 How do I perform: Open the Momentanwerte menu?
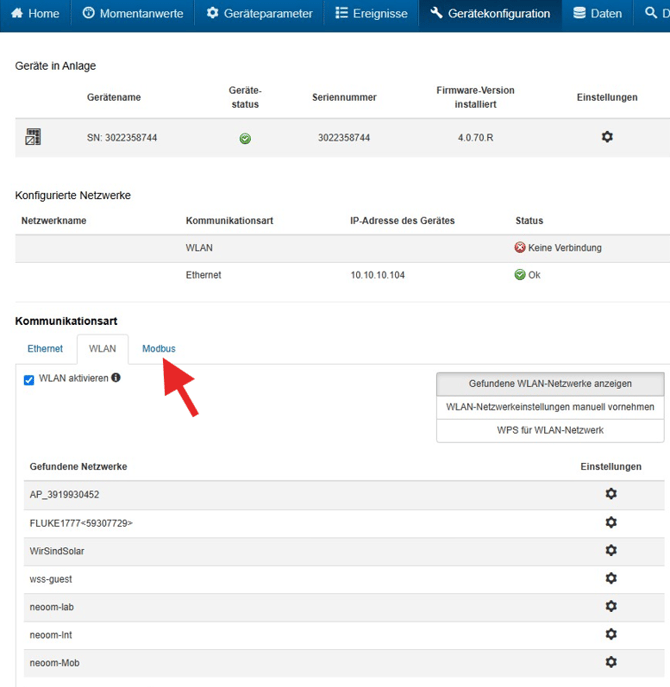(x=133, y=14)
